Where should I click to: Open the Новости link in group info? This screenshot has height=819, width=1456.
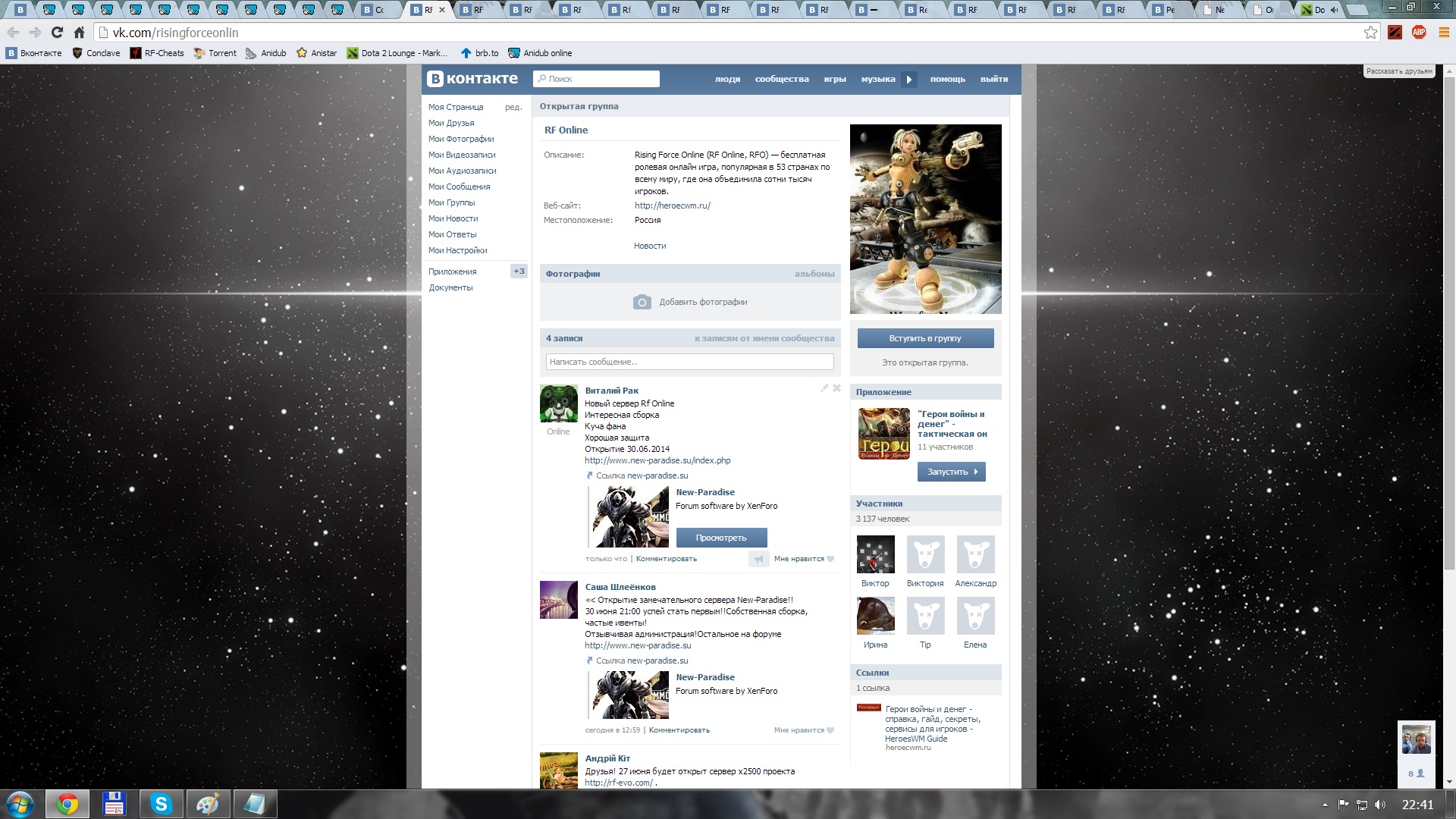pos(650,246)
